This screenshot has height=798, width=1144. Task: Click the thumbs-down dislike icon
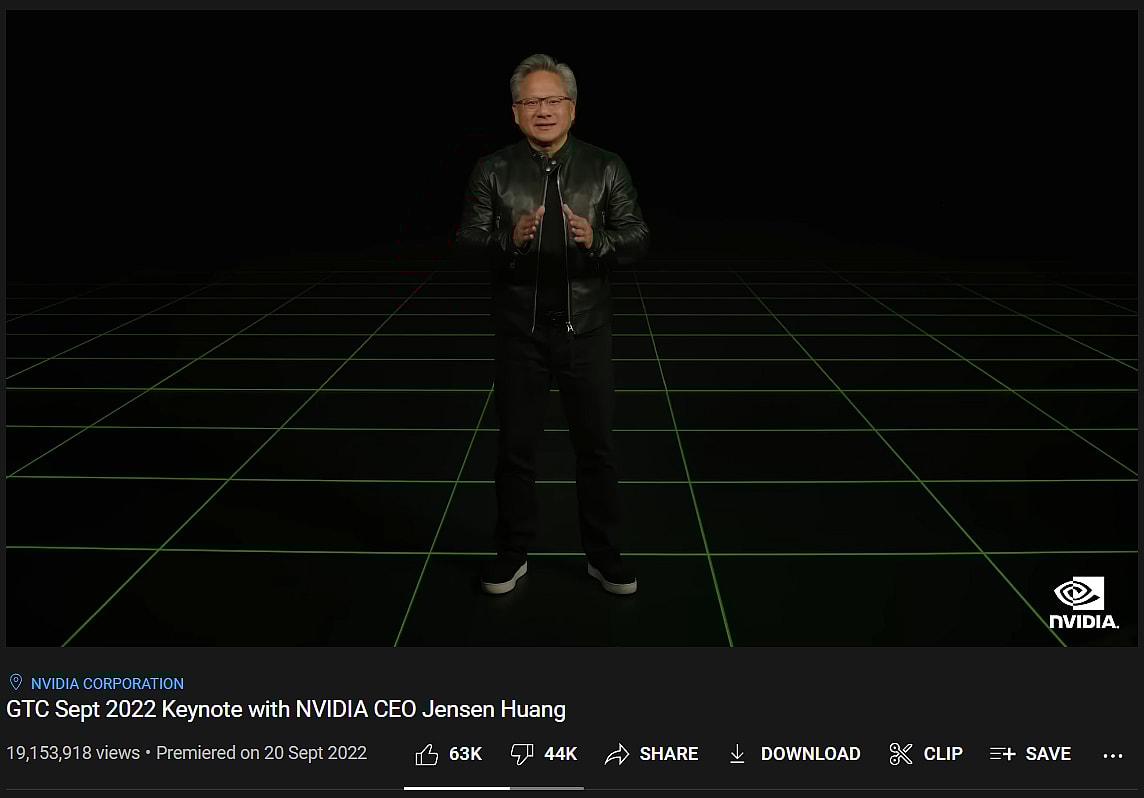pyautogui.click(x=522, y=754)
